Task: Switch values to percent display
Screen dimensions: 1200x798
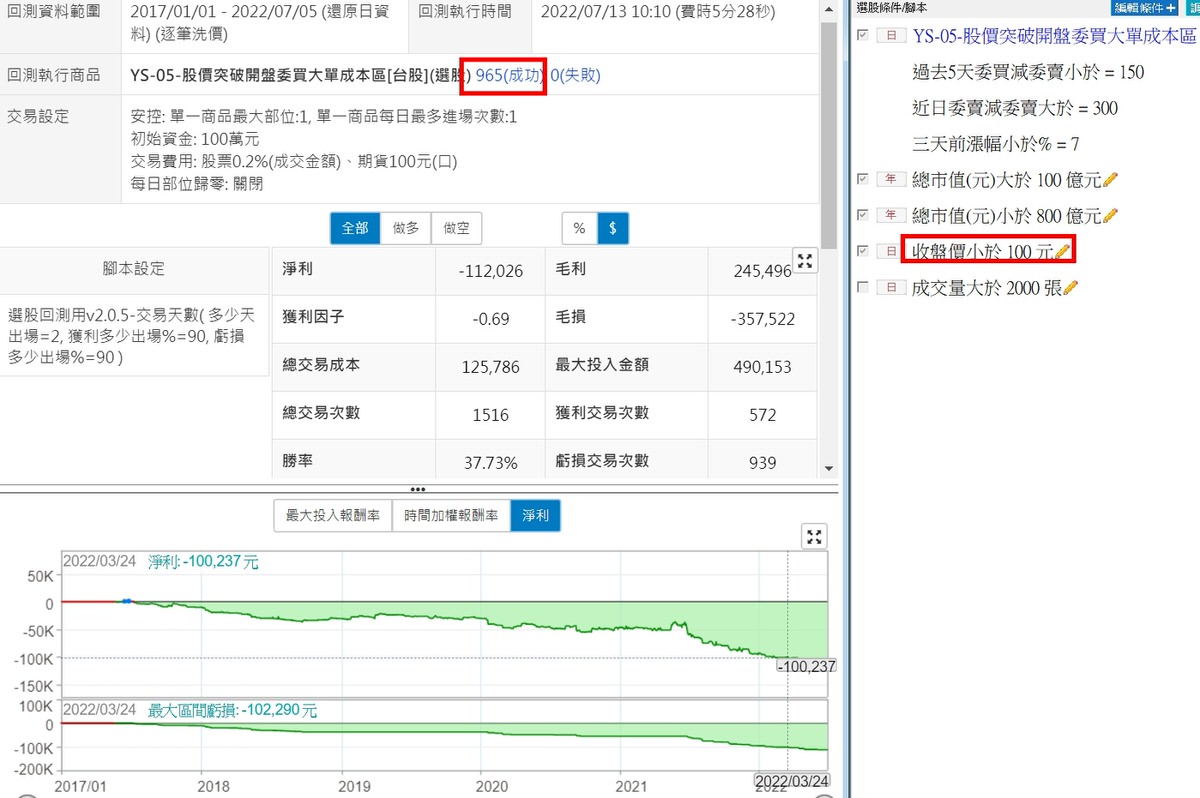Action: pos(579,228)
